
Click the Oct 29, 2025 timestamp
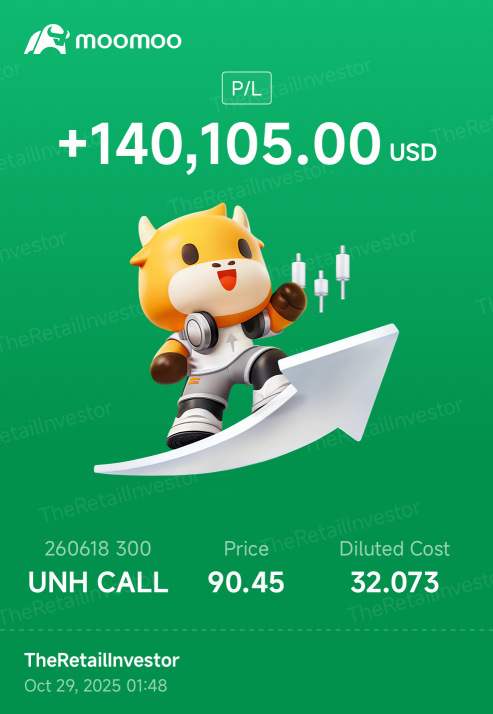coord(96,685)
